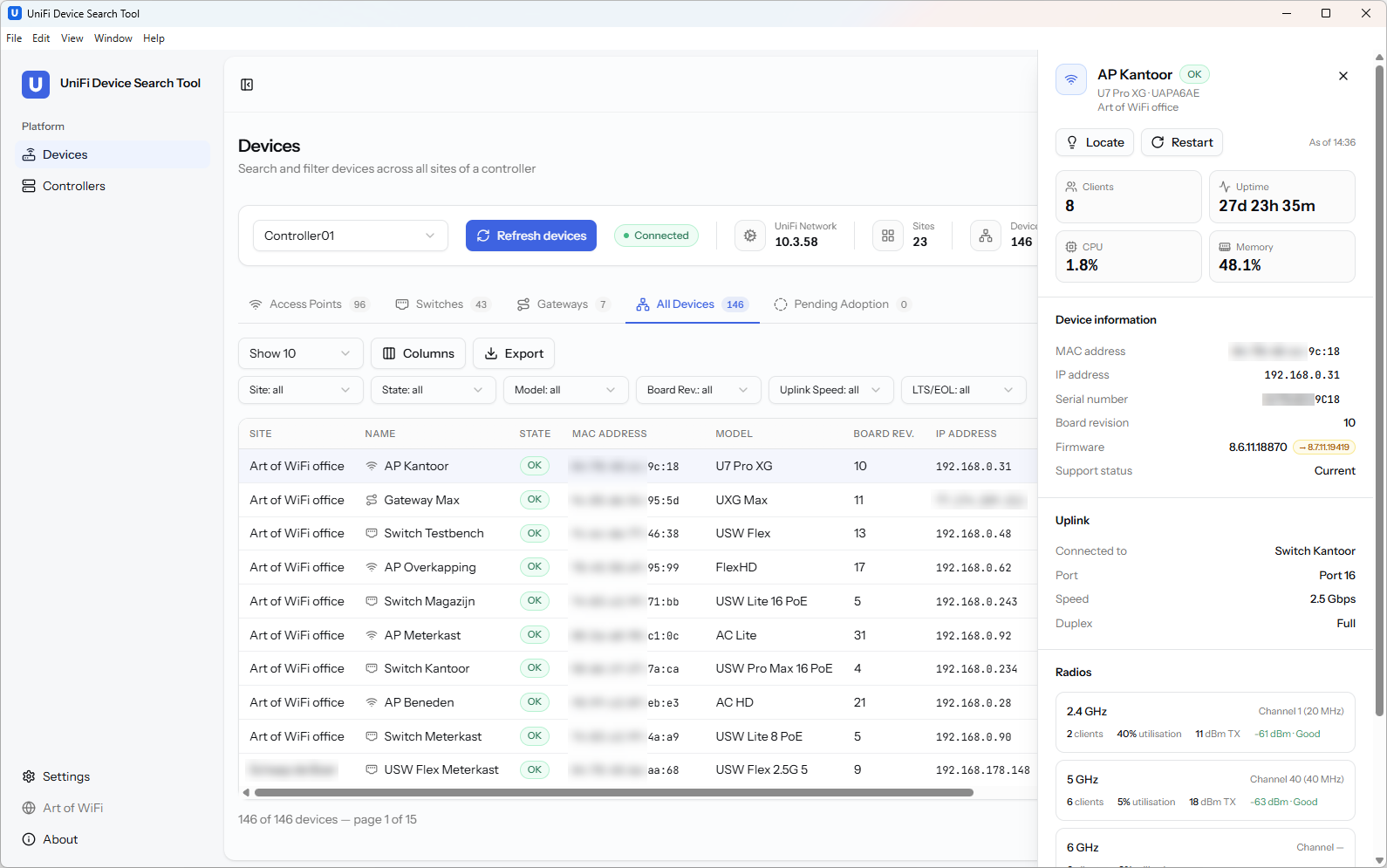Click the Columns button
The width and height of the screenshot is (1387, 868).
coord(419,353)
